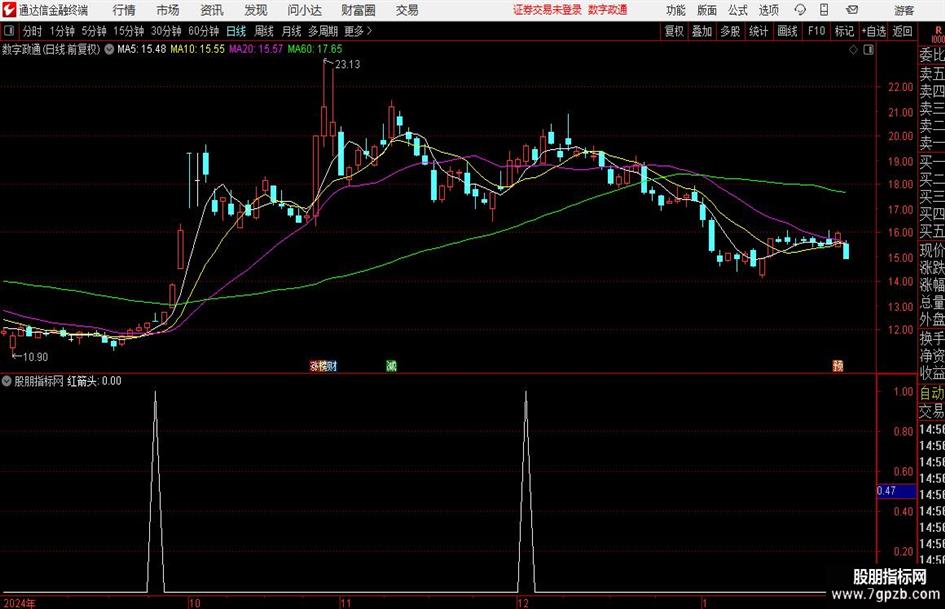Image resolution: width=945 pixels, height=609 pixels.
Task: Select the 15分钟 period
Action: pyautogui.click(x=128, y=31)
